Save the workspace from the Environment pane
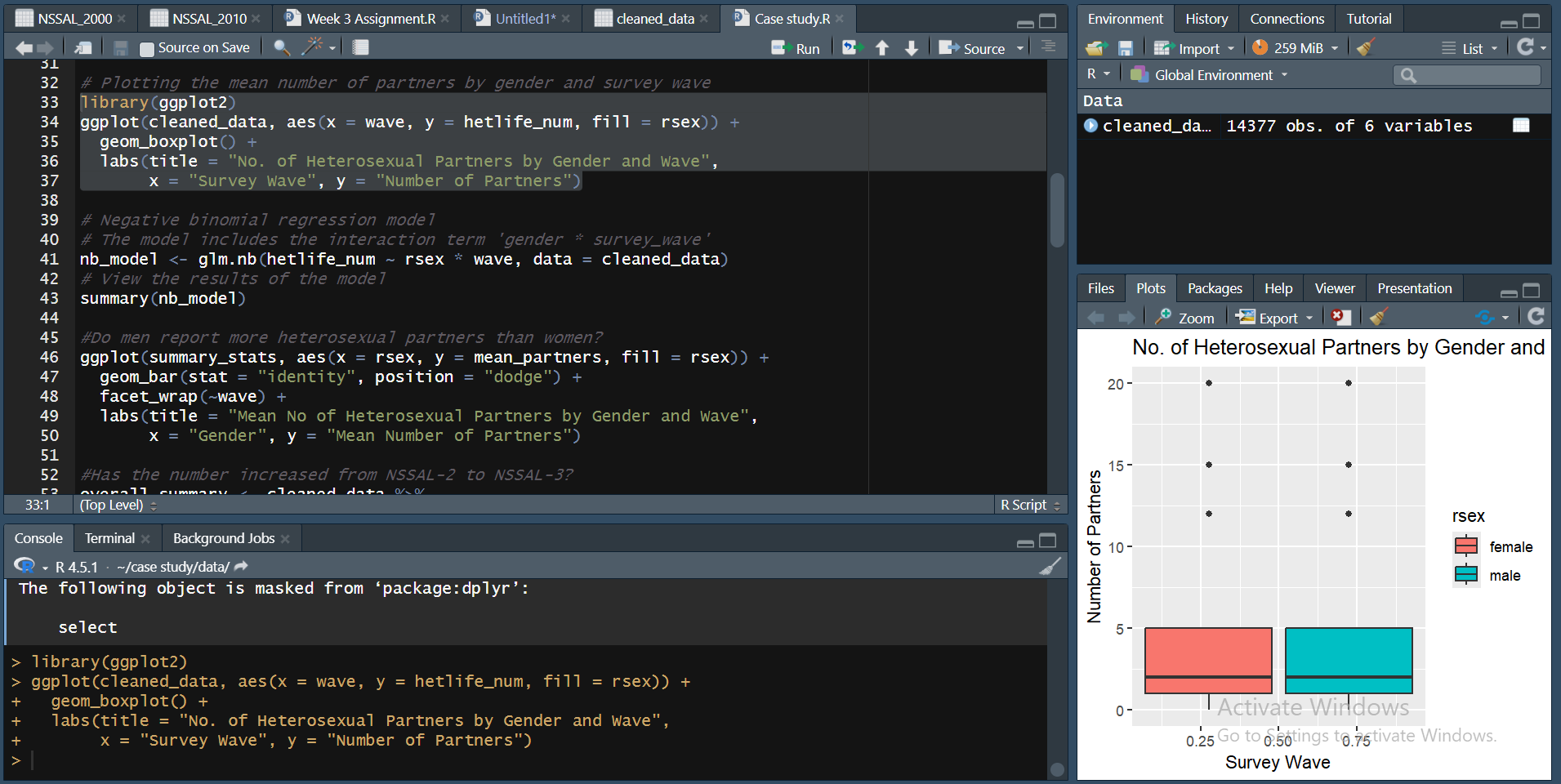Viewport: 1561px width, 784px height. click(x=1125, y=48)
